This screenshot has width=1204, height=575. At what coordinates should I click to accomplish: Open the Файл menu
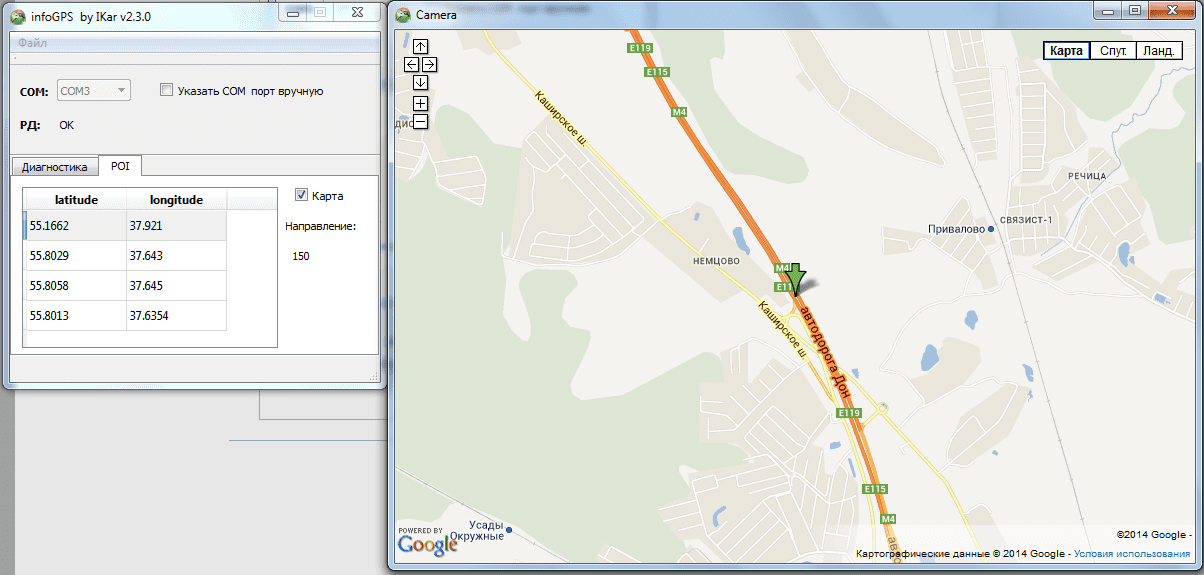(x=33, y=43)
